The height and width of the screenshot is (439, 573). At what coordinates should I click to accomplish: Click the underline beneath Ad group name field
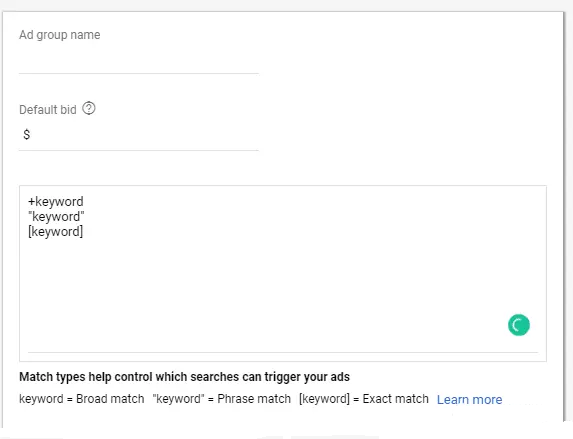click(x=139, y=73)
